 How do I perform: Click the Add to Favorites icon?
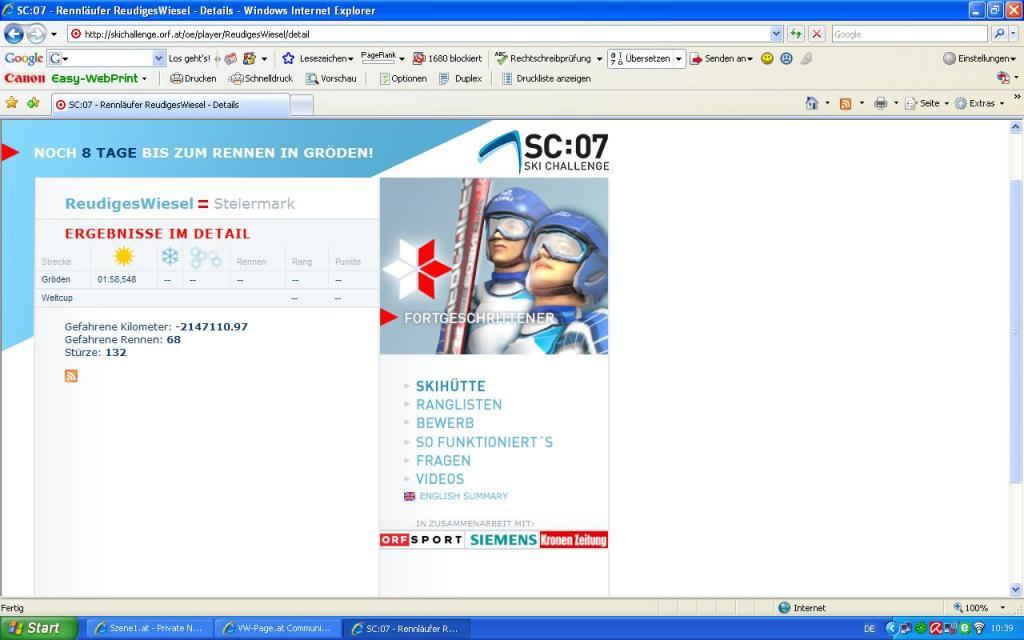(x=33, y=103)
